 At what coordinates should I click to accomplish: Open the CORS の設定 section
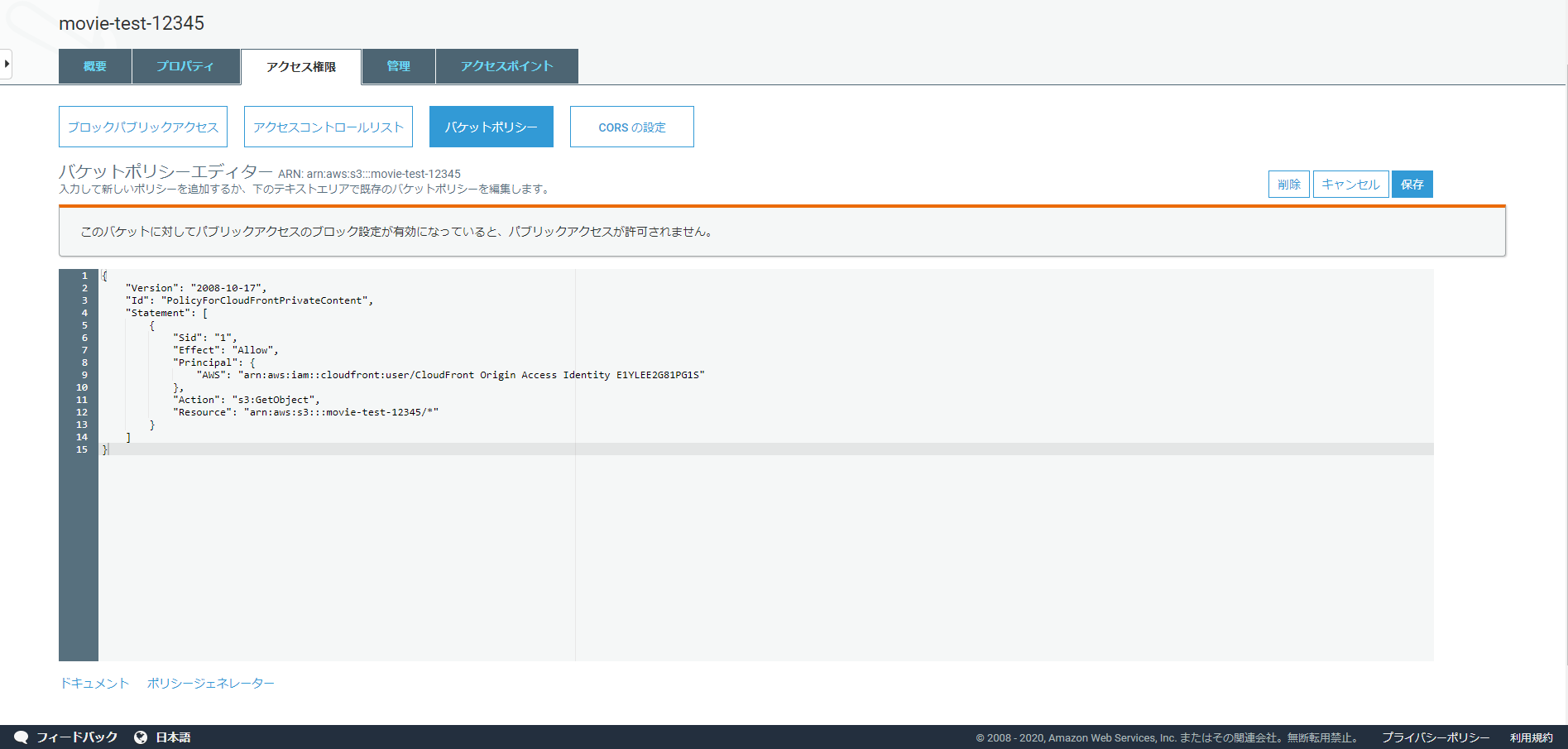click(631, 126)
